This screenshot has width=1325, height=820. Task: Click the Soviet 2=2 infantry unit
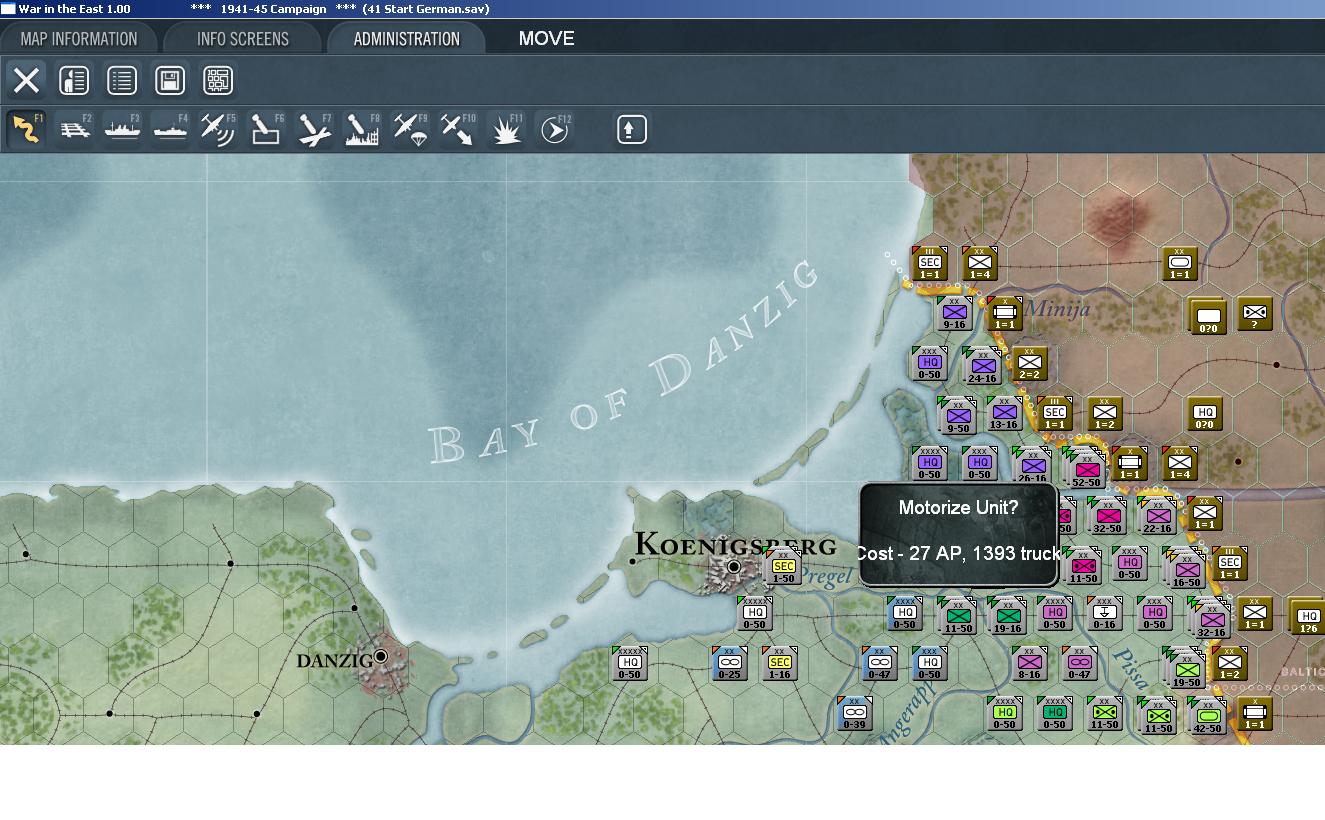(x=1030, y=364)
